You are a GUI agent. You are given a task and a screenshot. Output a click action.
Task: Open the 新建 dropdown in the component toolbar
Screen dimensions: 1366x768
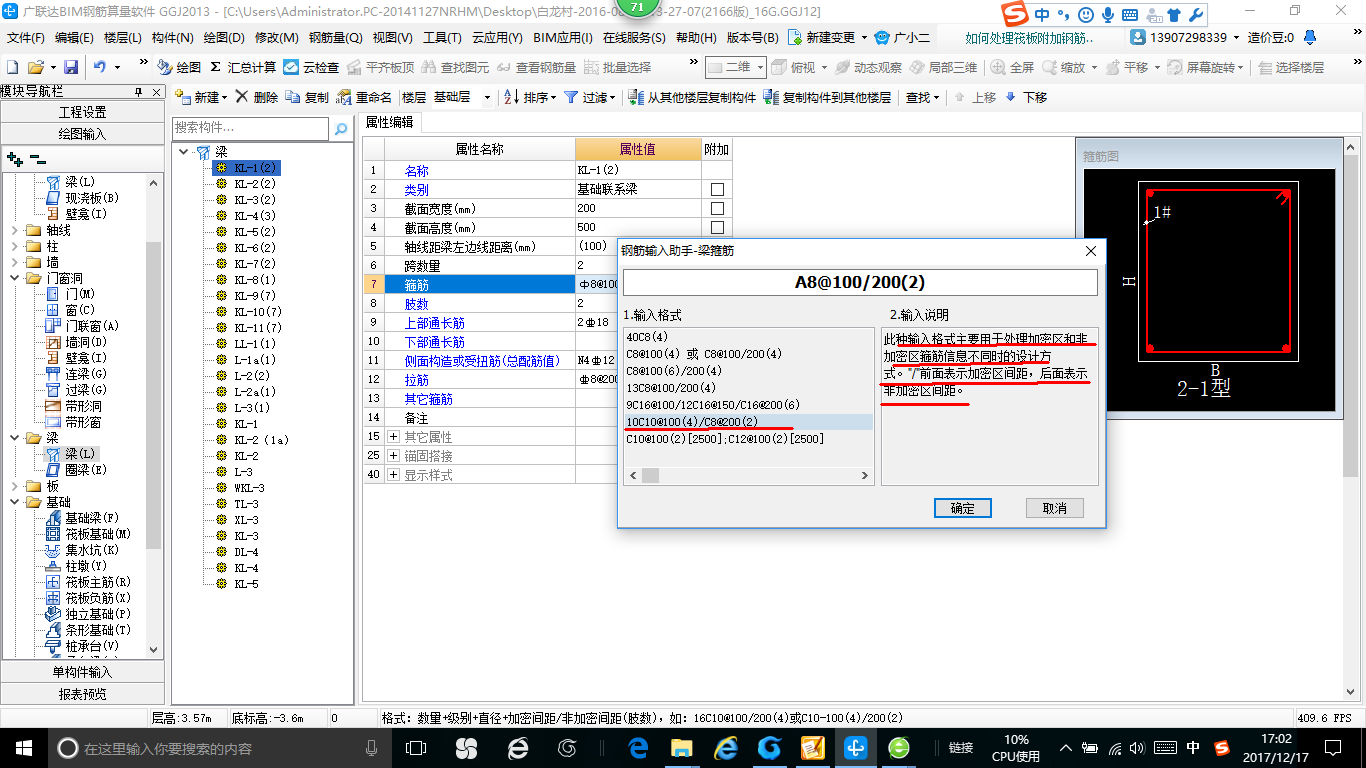tap(201, 97)
